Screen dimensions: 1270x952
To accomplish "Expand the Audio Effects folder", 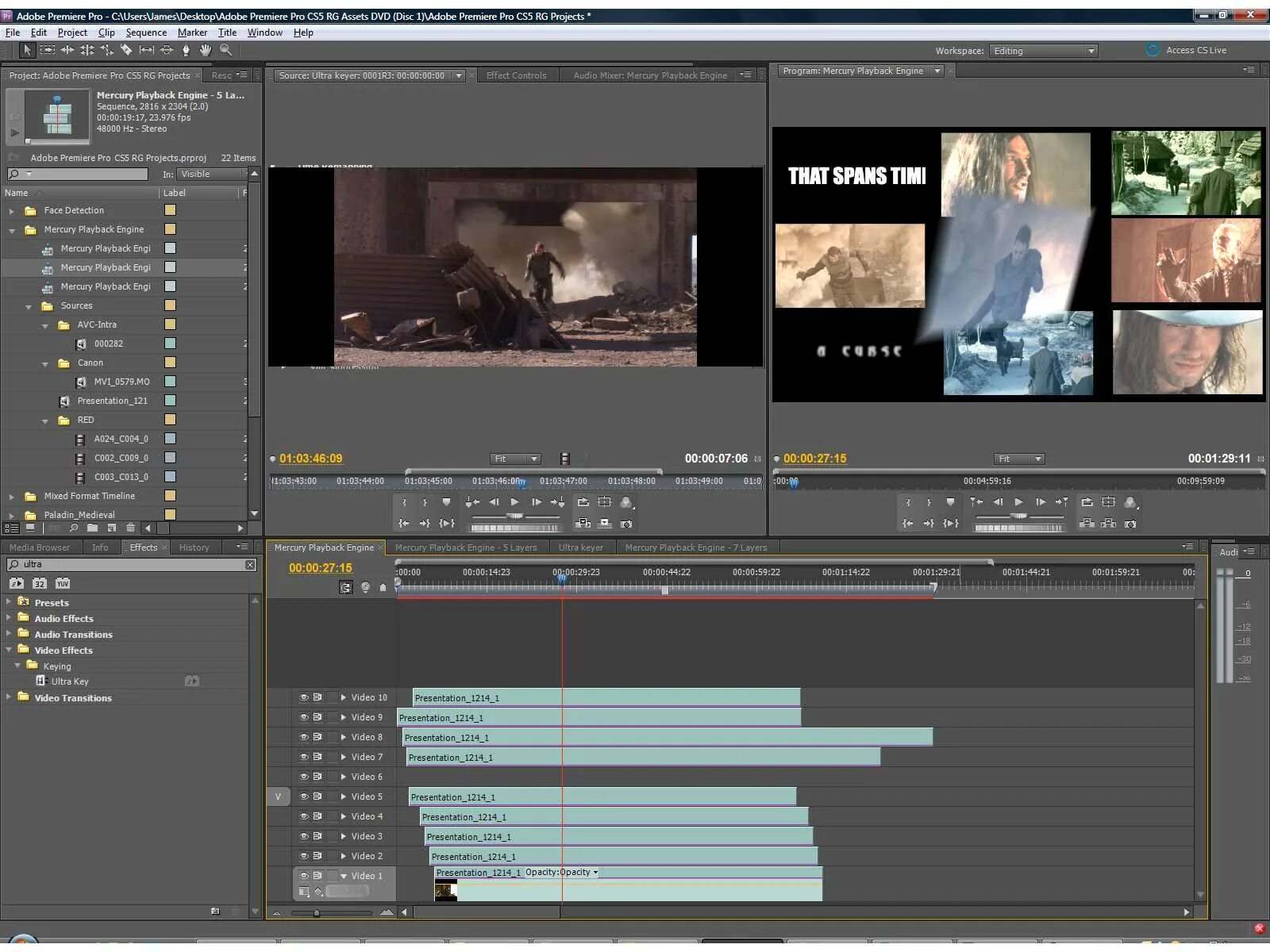I will pos(9,618).
